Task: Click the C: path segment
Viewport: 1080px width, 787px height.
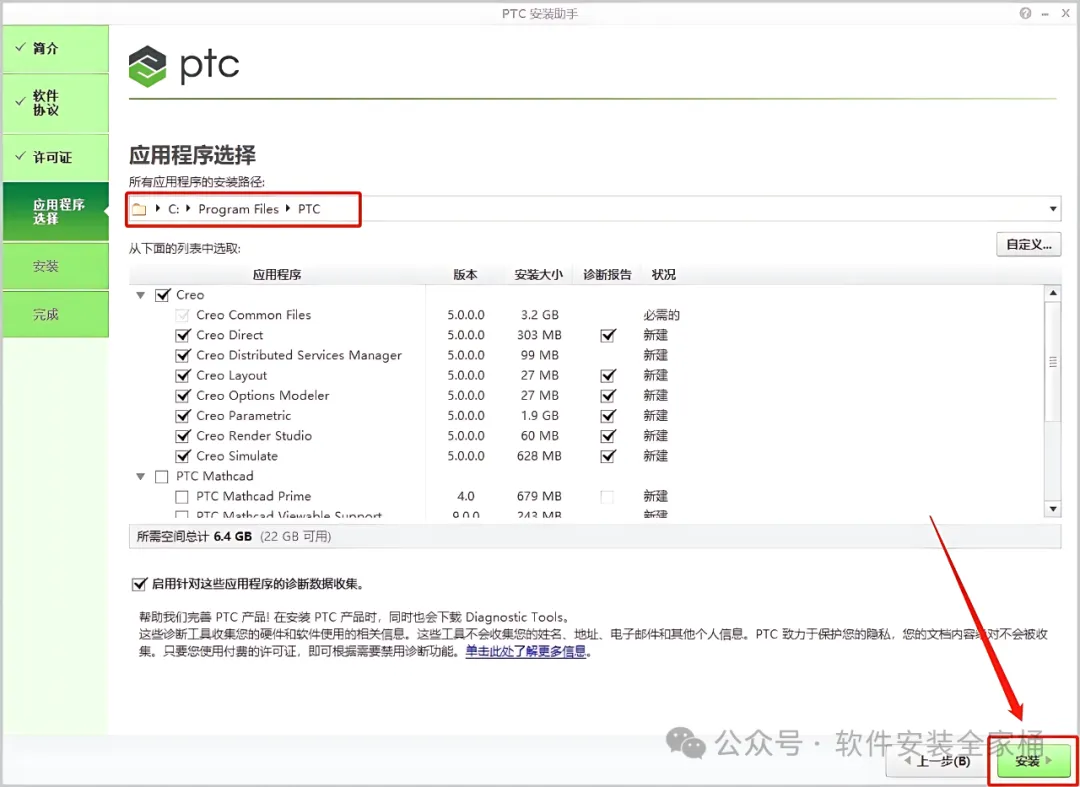Action: 174,209
